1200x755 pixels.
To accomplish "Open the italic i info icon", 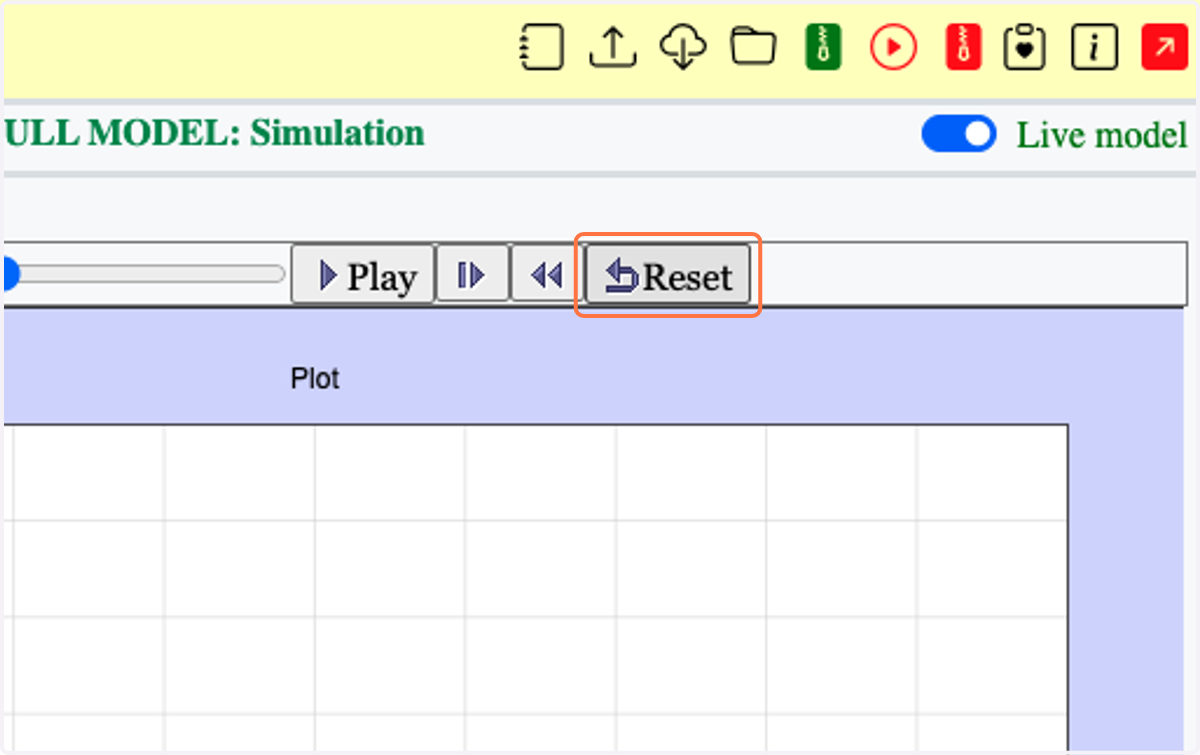I will point(1094,47).
